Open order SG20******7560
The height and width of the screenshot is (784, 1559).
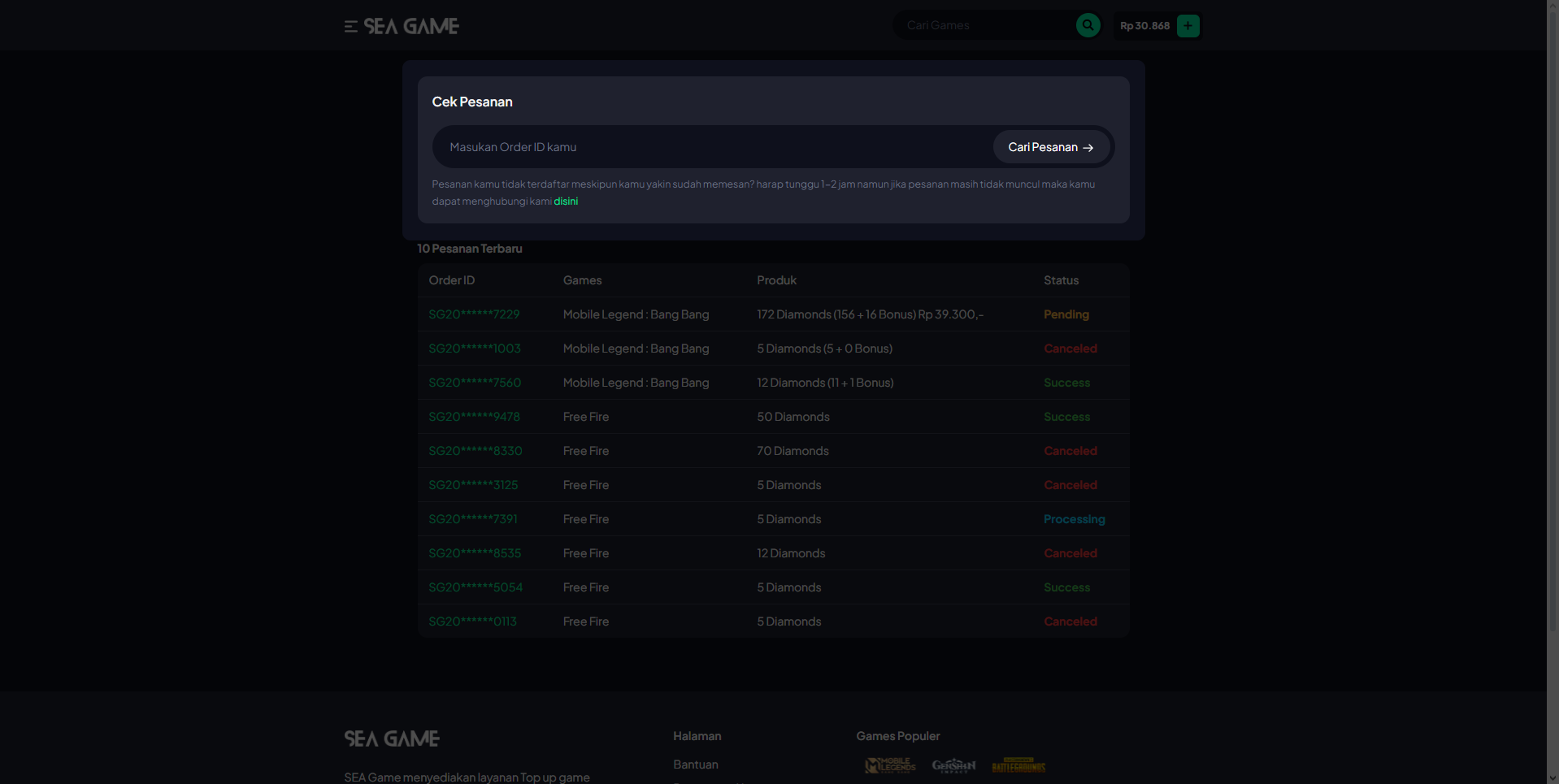(475, 383)
